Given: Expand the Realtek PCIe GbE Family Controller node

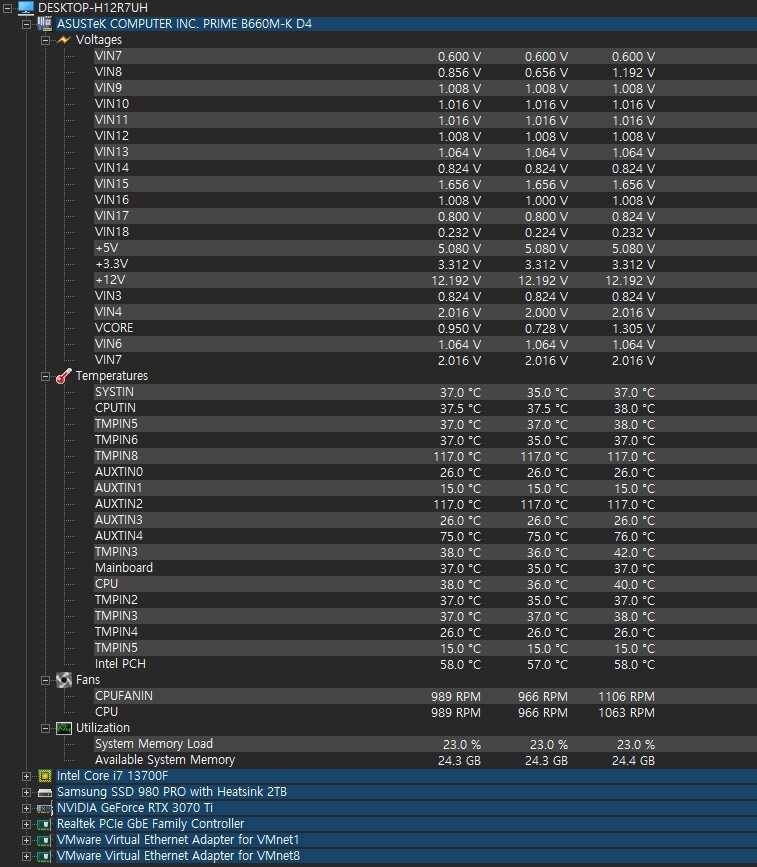Looking at the screenshot, I should (26, 825).
